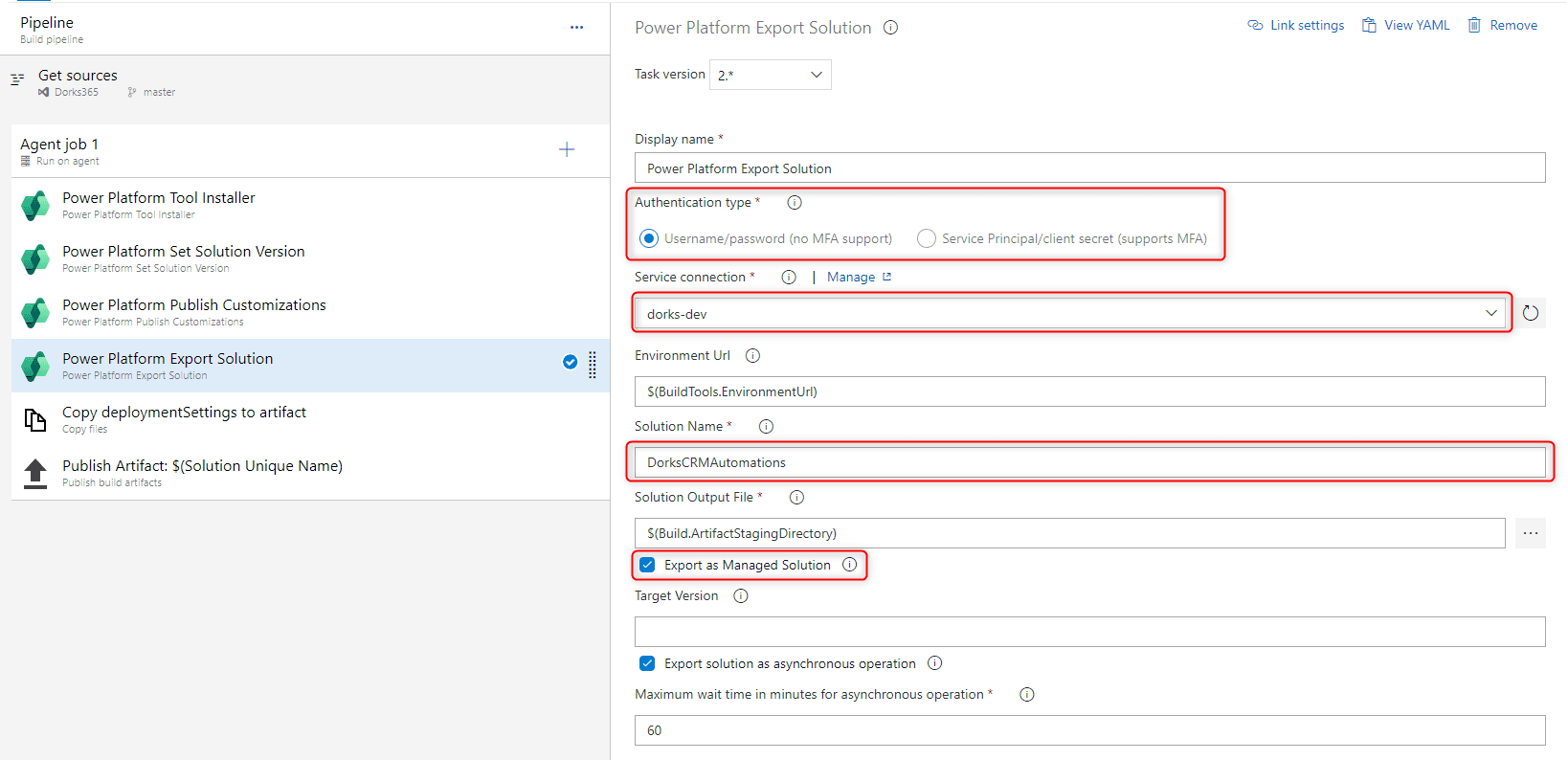Click the blue checkmark on Export Solution task
Screen dimensions: 1568x760
pos(570,362)
